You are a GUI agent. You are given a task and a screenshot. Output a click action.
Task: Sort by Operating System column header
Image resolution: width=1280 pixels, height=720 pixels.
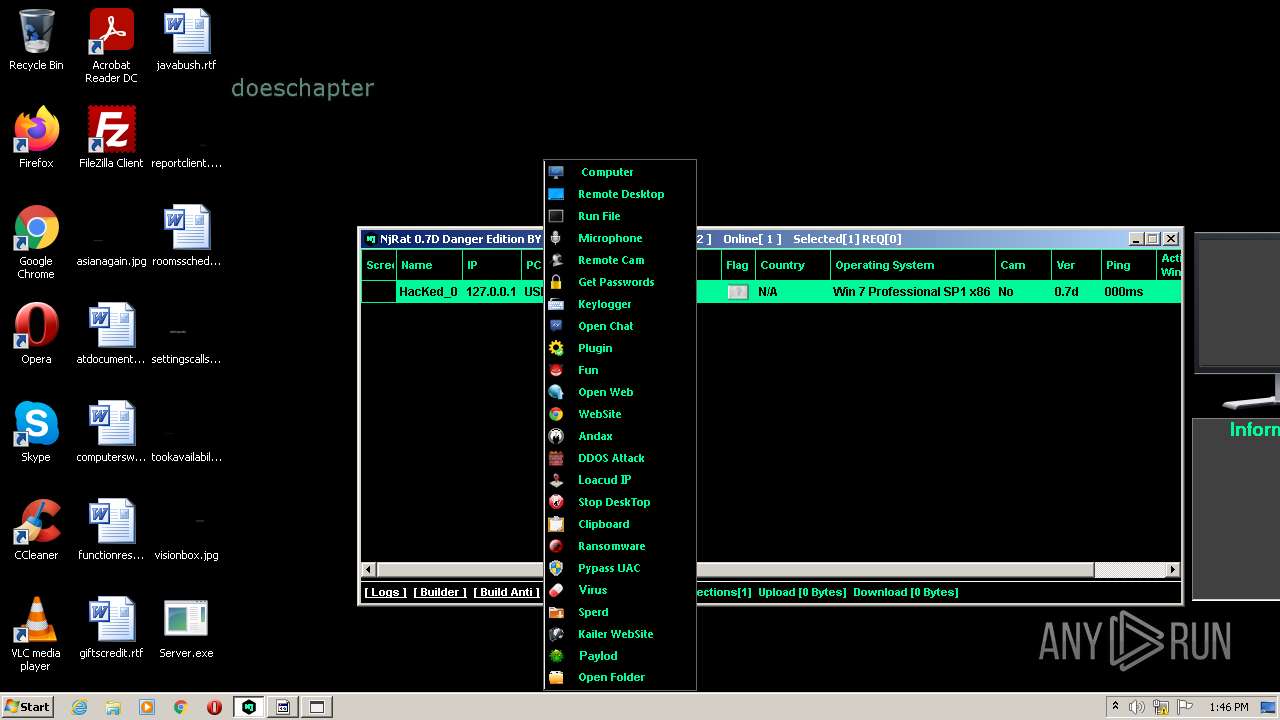913,265
